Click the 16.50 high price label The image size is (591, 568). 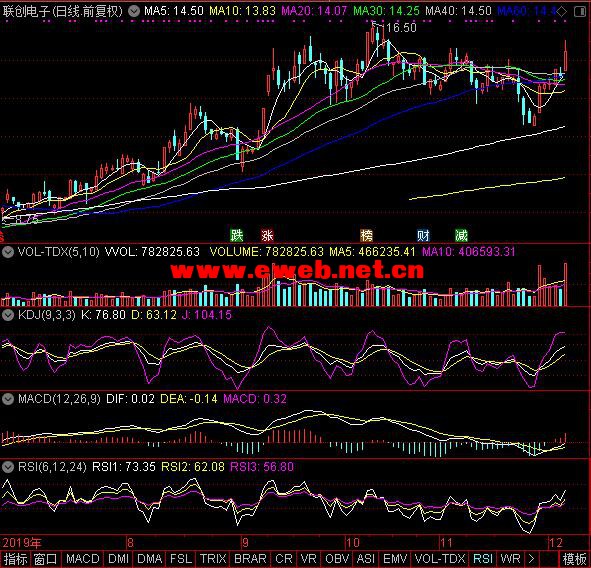tap(401, 28)
